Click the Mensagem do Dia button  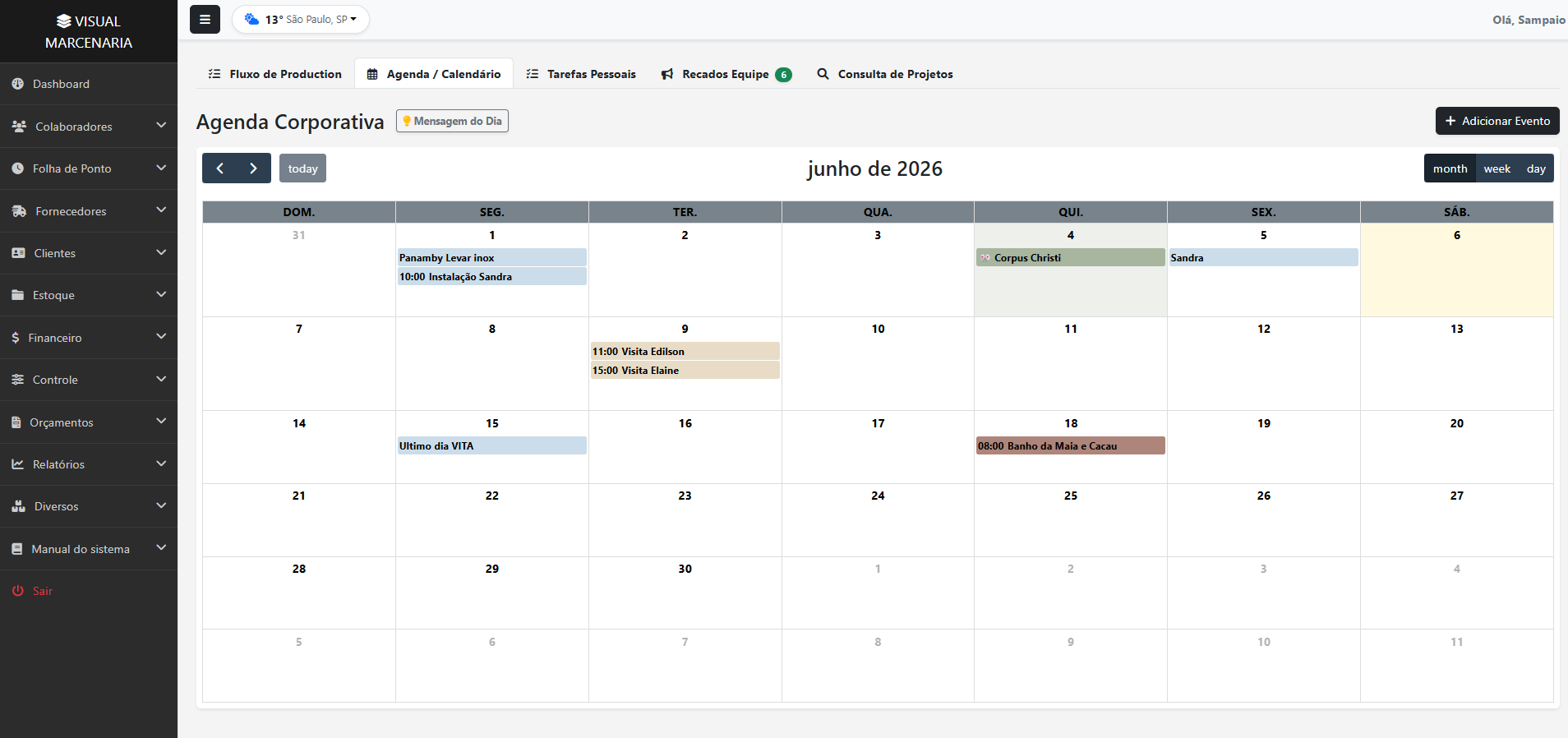(452, 121)
